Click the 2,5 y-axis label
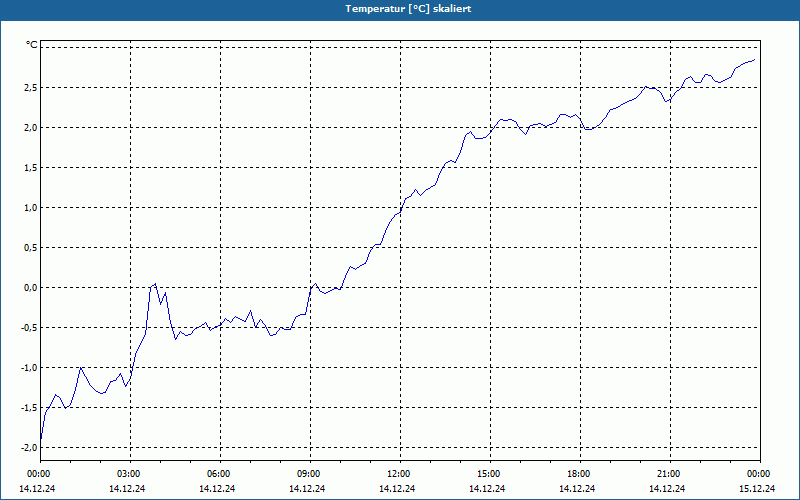The width and height of the screenshot is (800, 500). [x=31, y=88]
